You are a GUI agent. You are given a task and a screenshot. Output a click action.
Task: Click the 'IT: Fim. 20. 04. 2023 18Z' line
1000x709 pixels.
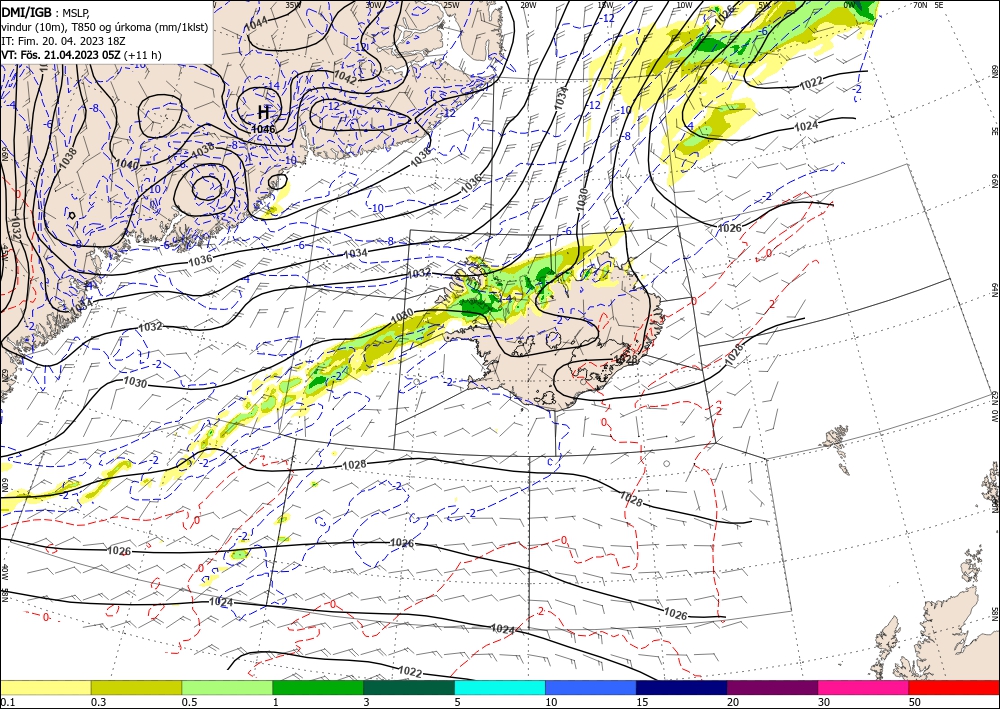(x=62, y=41)
